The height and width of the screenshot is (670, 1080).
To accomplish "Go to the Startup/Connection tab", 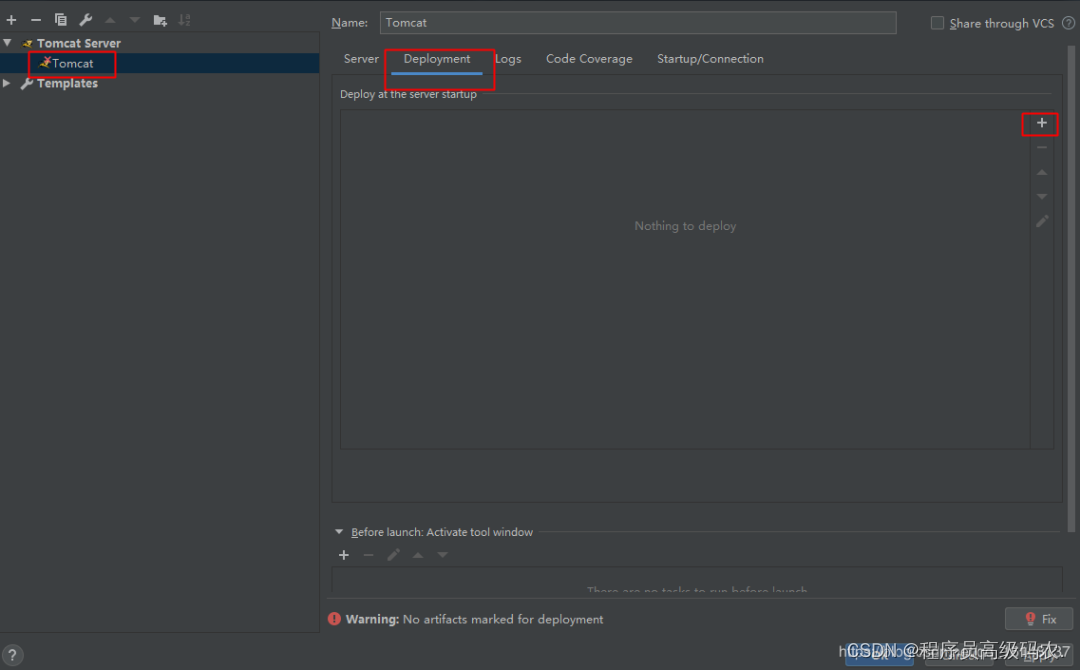I will (x=710, y=59).
